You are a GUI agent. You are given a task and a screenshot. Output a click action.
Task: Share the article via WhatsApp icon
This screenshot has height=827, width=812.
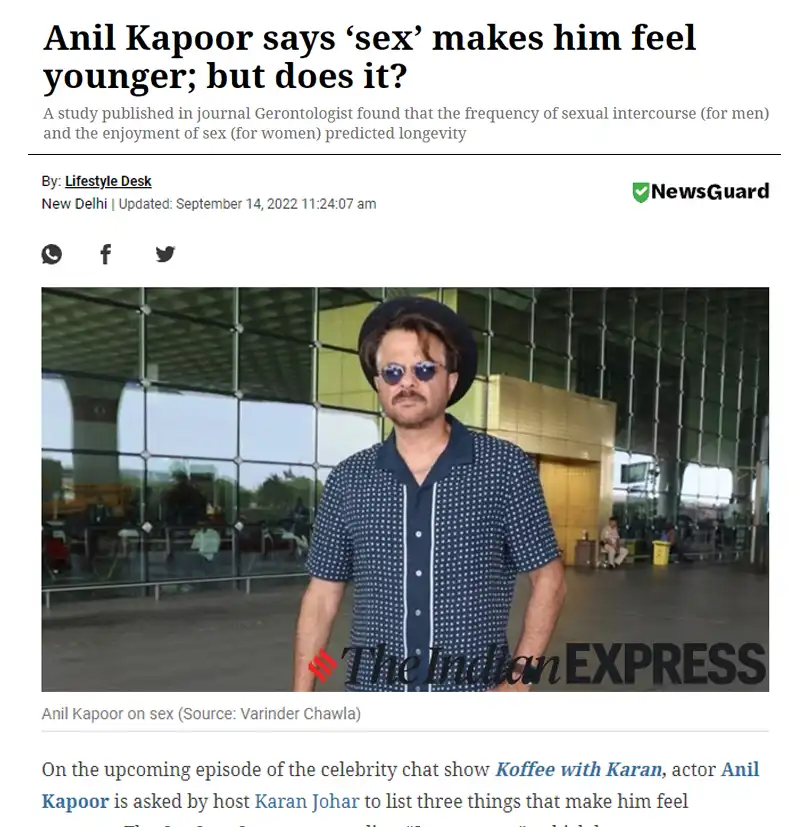click(x=52, y=254)
